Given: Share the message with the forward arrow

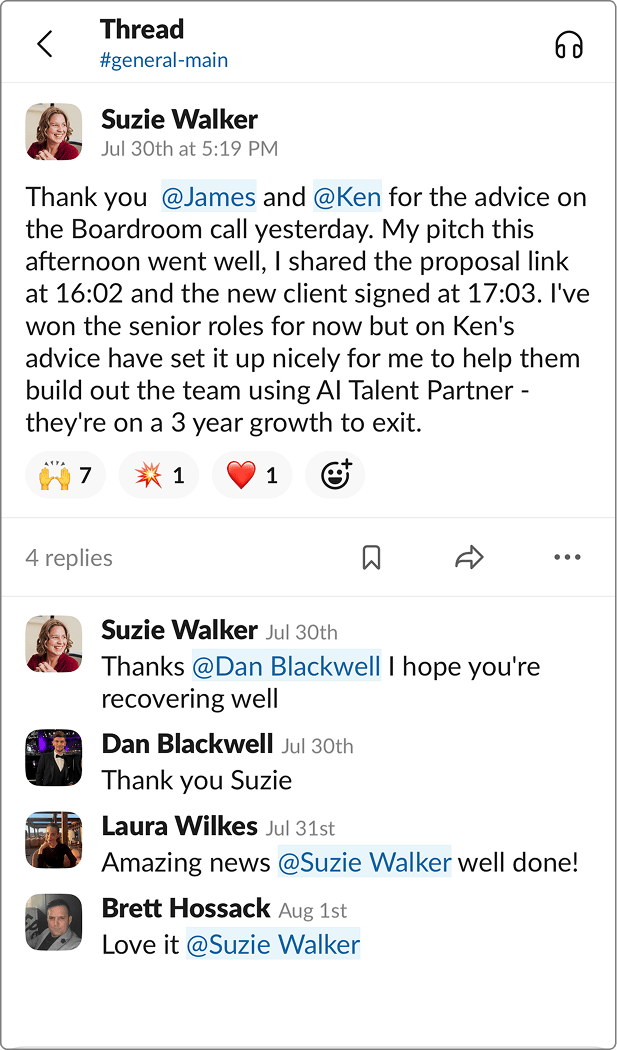Looking at the screenshot, I should 469,558.
